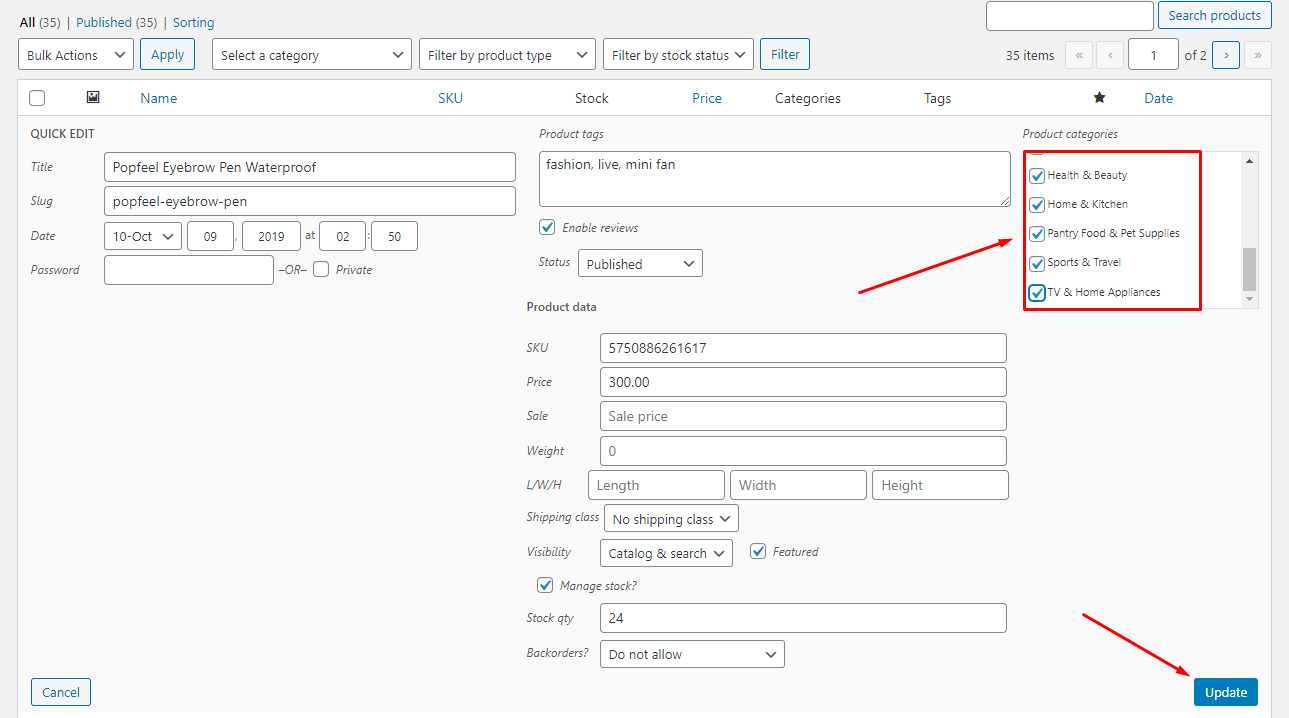Viewport: 1289px width, 718px height.
Task: Go to the last page double arrow
Action: tap(1258, 55)
